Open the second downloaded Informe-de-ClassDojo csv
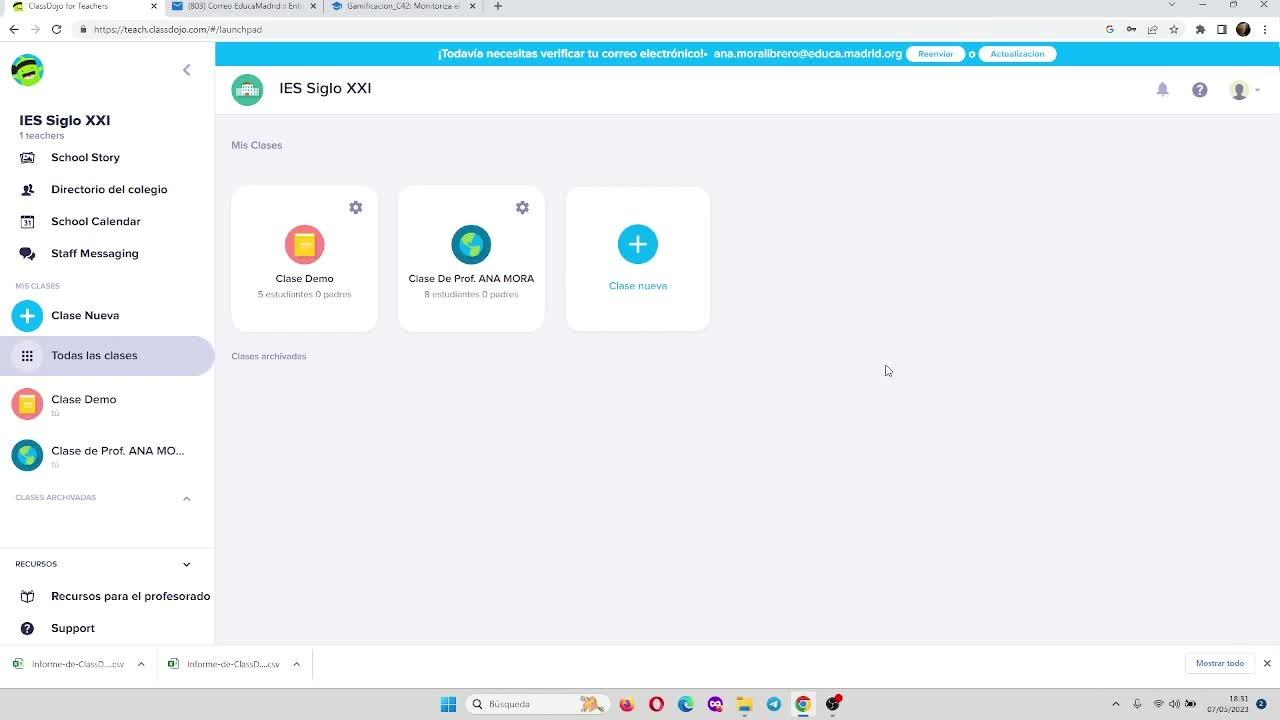1280x720 pixels. pos(225,664)
